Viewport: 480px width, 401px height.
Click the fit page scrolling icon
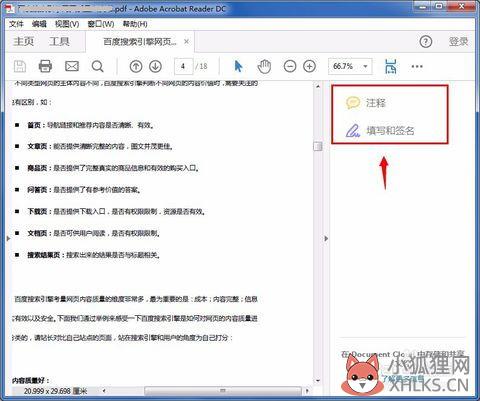coord(391,66)
